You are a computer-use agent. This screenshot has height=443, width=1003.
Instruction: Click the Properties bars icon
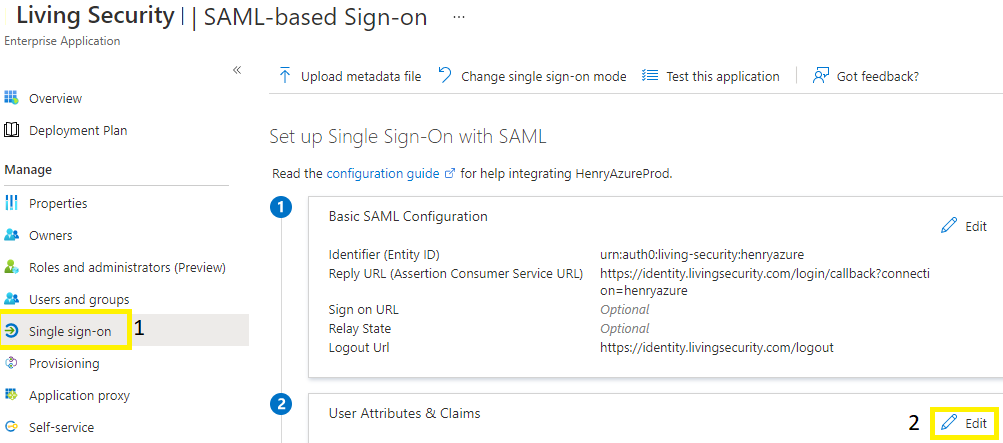coord(11,203)
